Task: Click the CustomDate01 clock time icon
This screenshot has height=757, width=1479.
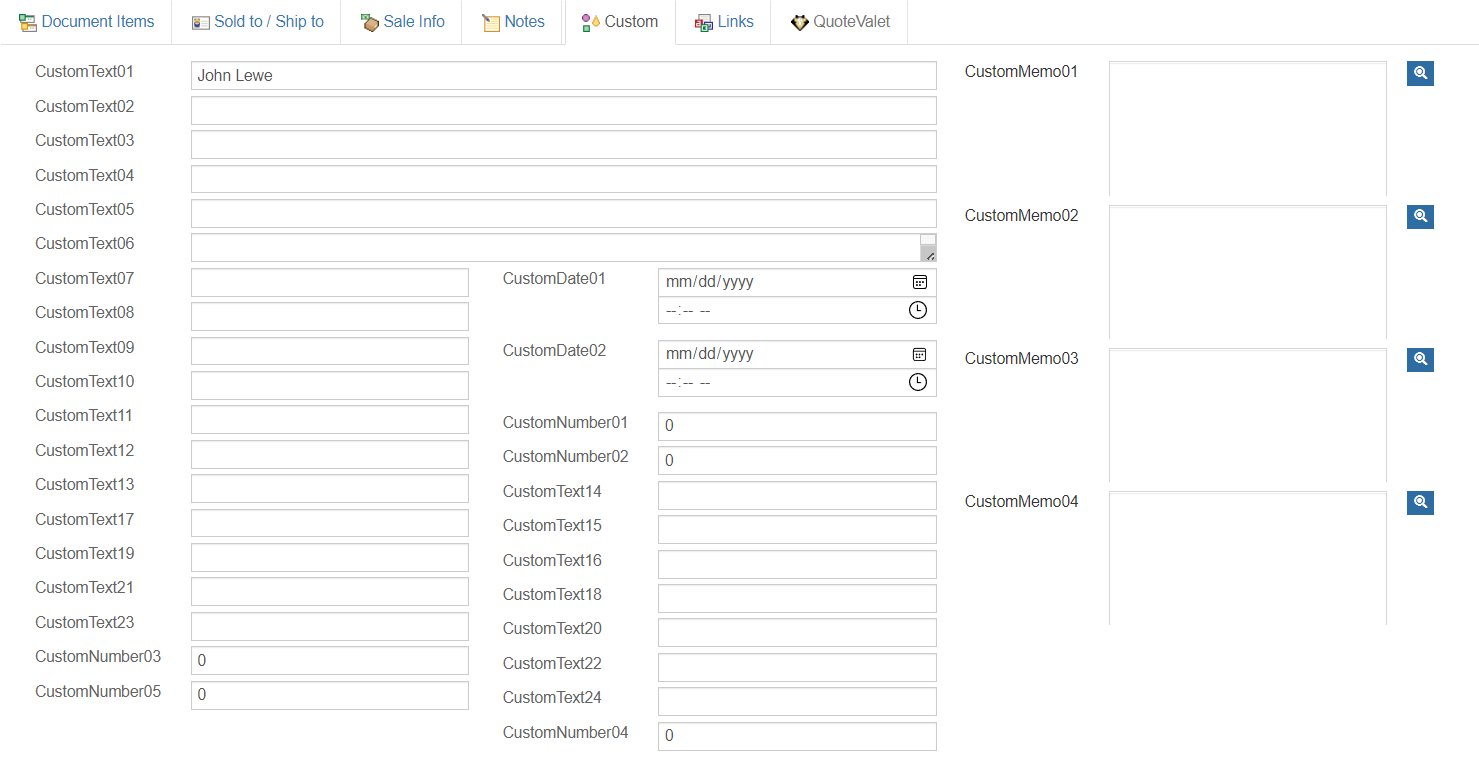Action: [917, 310]
